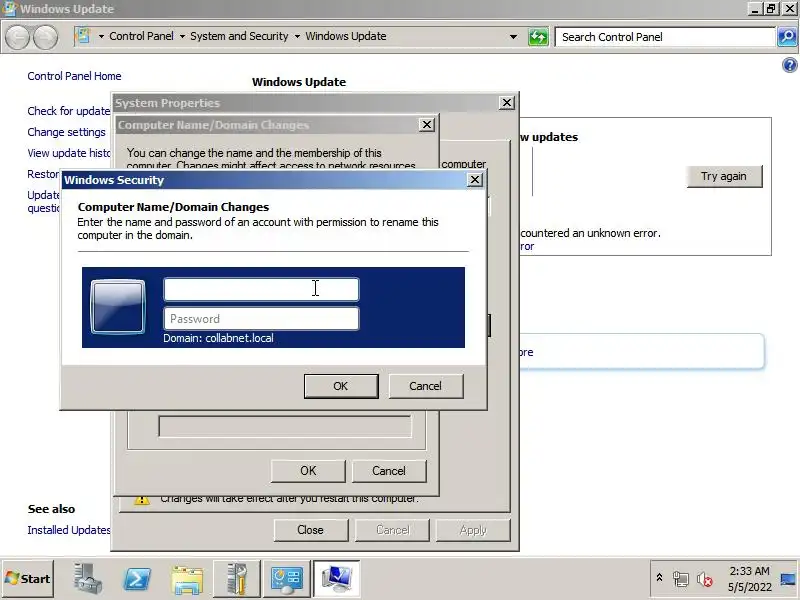Open the toolbox-and-wrench taskbar icon
The height and width of the screenshot is (600, 800).
(x=237, y=579)
